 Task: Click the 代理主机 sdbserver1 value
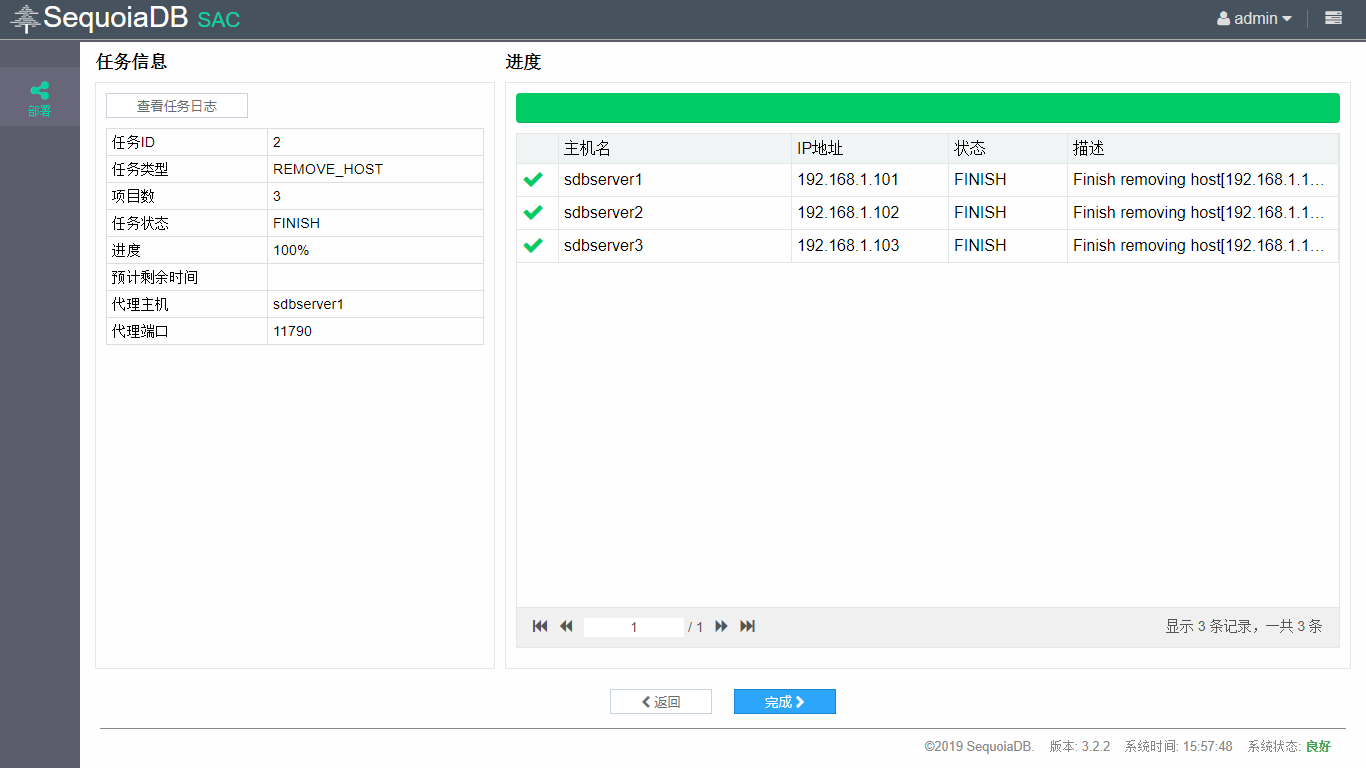pyautogui.click(x=308, y=304)
